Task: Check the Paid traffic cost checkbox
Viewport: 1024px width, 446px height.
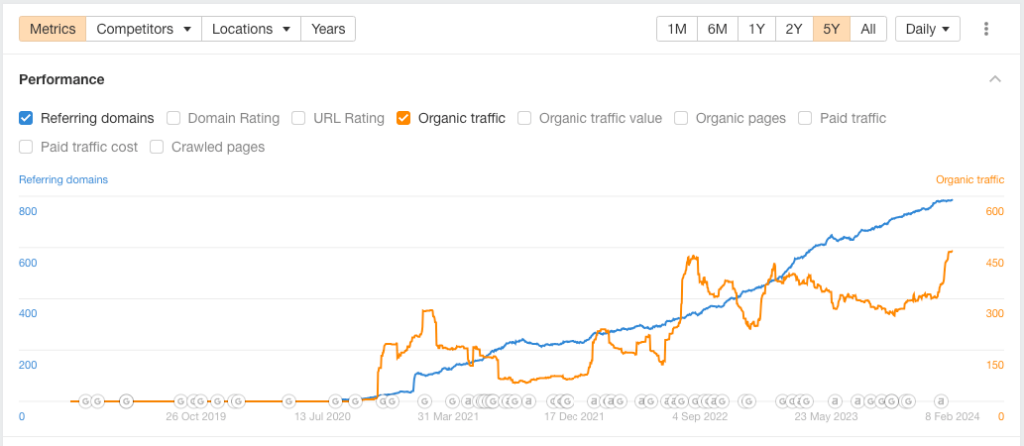Action: point(27,147)
